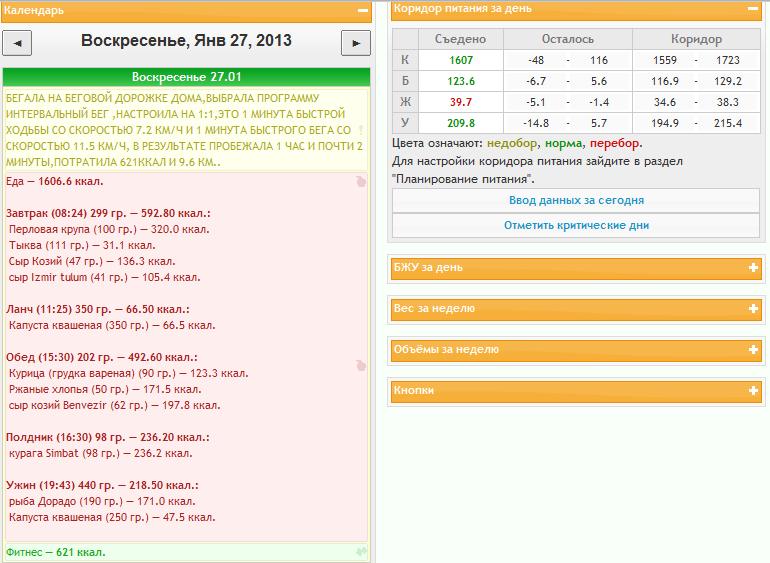Click the faint food icon beside Обед row
The width and height of the screenshot is (770, 563).
click(x=361, y=366)
